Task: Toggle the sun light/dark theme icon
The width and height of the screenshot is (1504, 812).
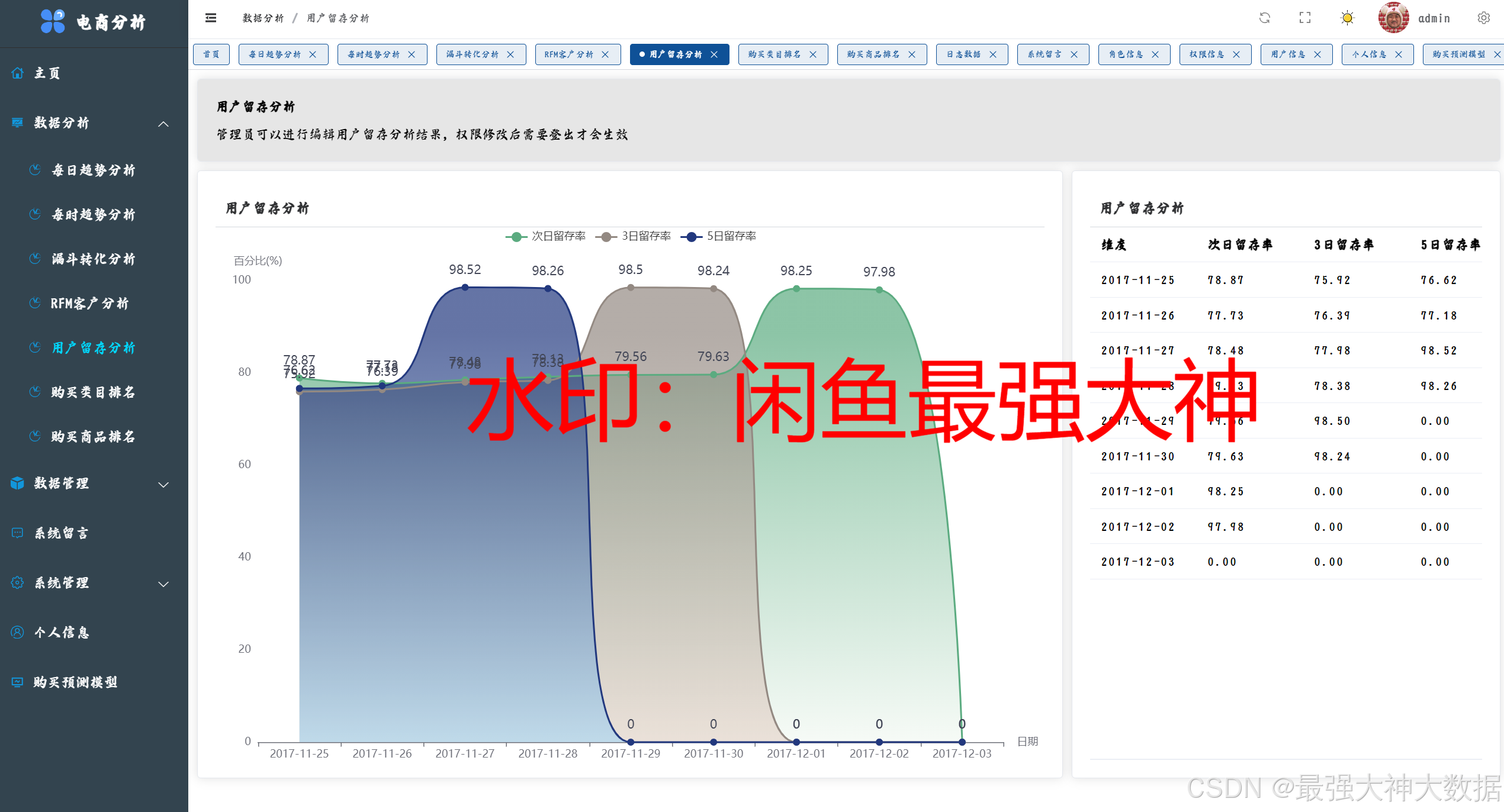Action: click(x=1347, y=18)
